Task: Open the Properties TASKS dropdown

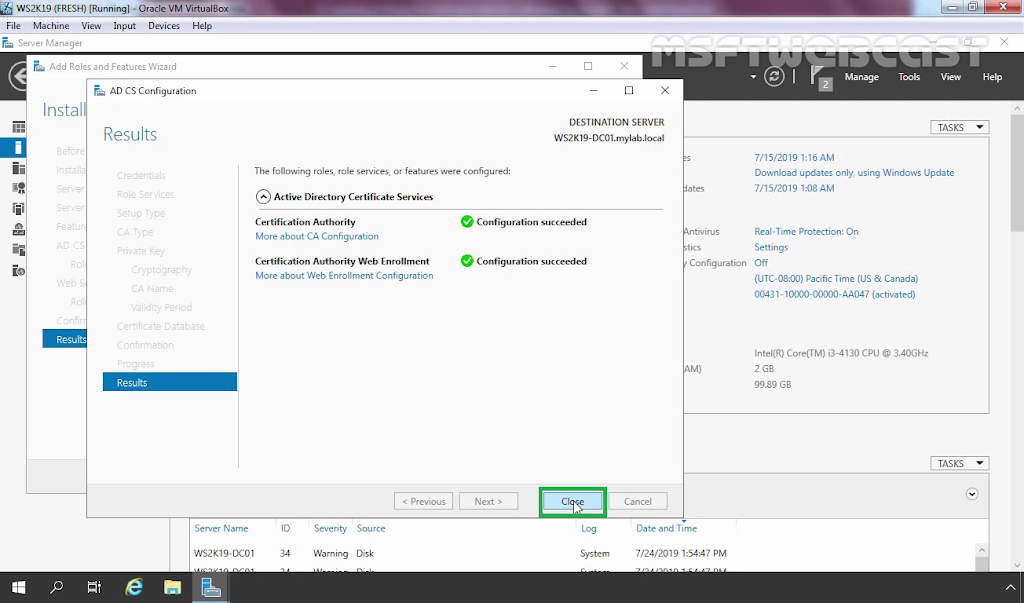Action: tap(959, 127)
